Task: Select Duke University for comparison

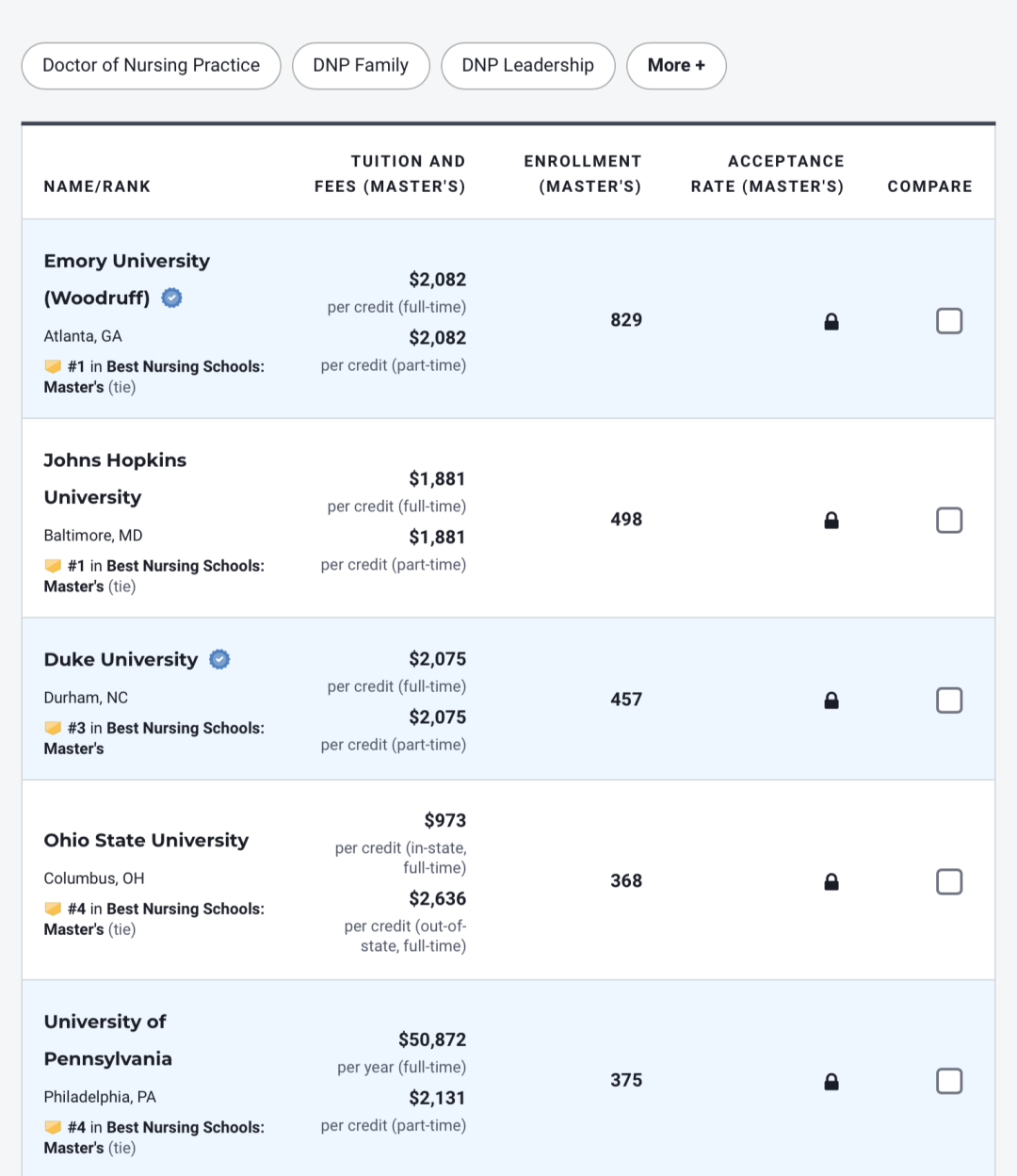Action: tap(948, 700)
